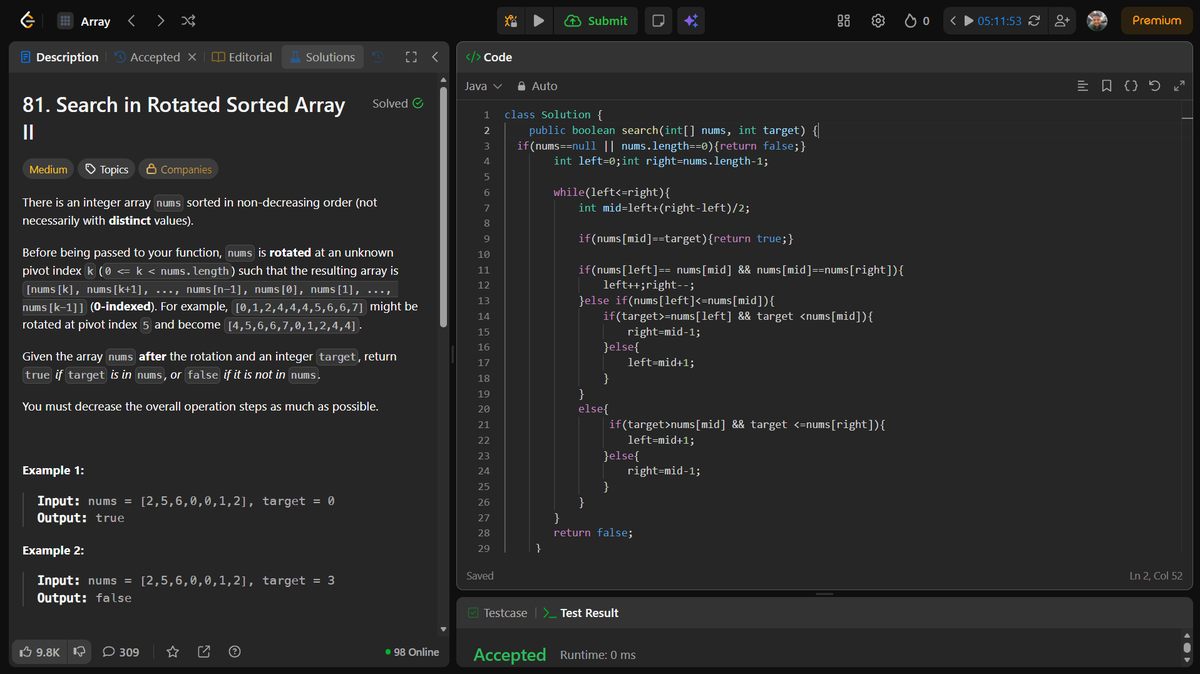Click the debug bug icon

tap(511, 21)
